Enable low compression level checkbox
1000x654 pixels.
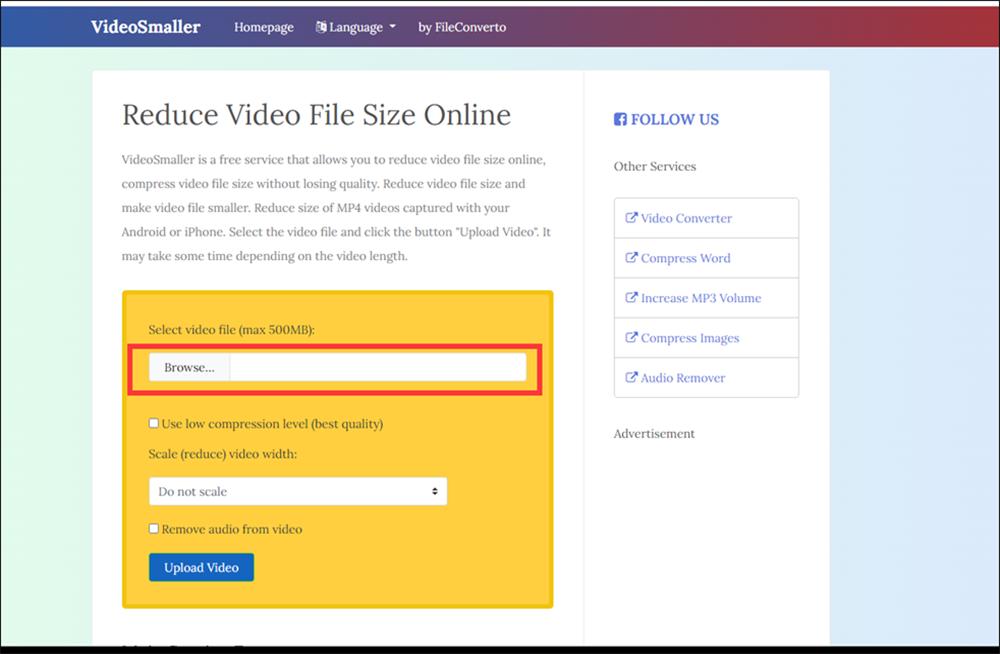point(154,424)
